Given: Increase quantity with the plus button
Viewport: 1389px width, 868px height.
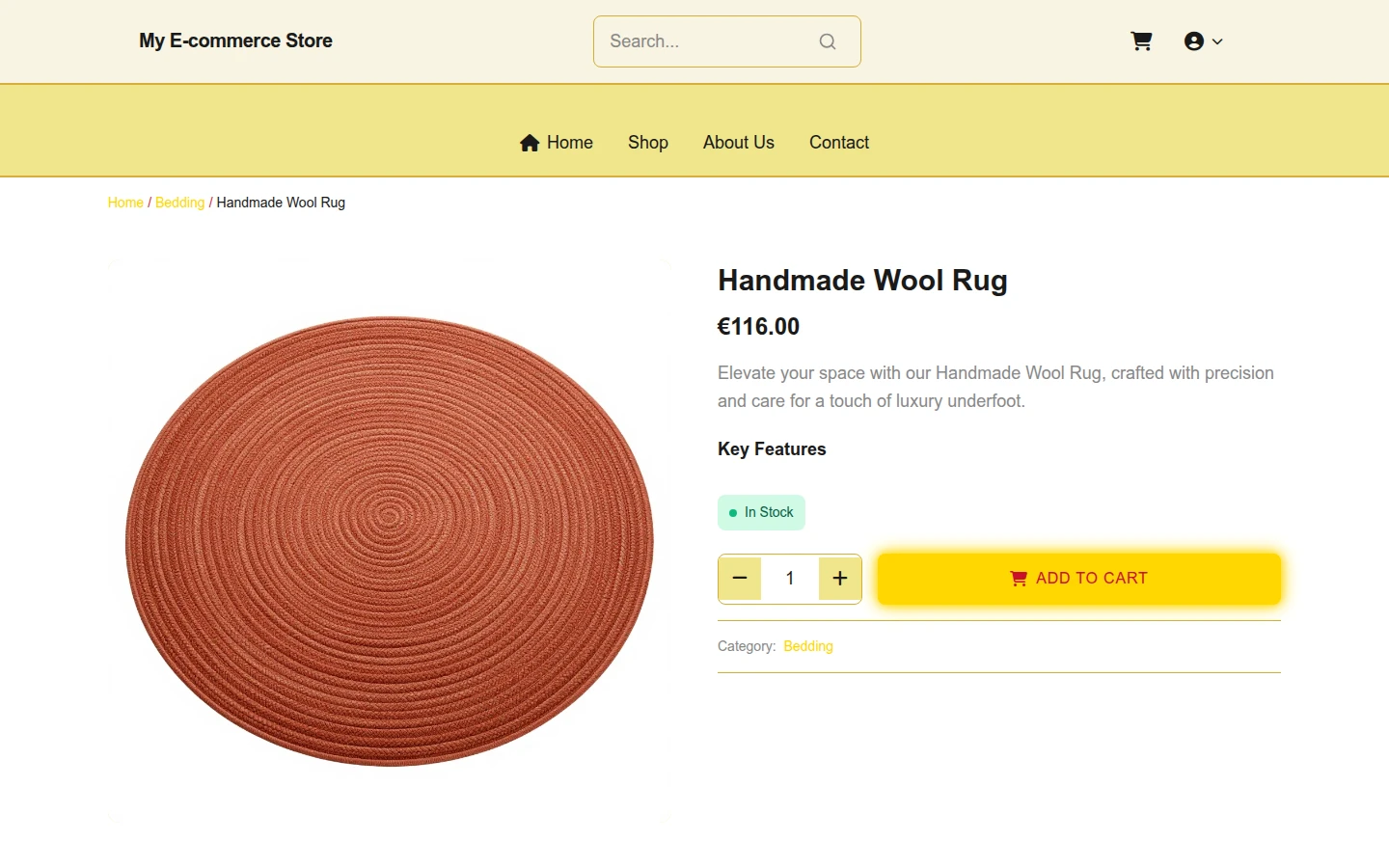Looking at the screenshot, I should click(840, 579).
